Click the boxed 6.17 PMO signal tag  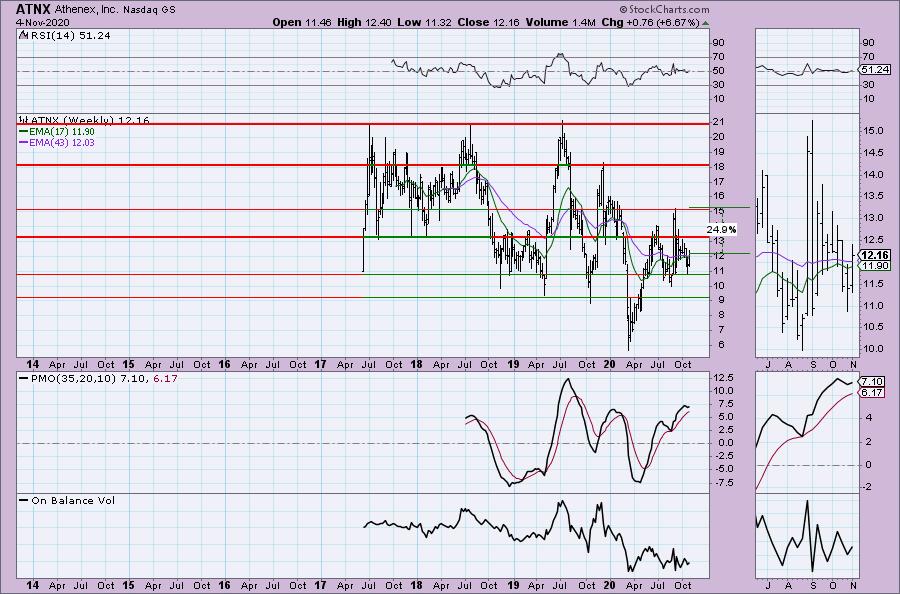(x=872, y=393)
